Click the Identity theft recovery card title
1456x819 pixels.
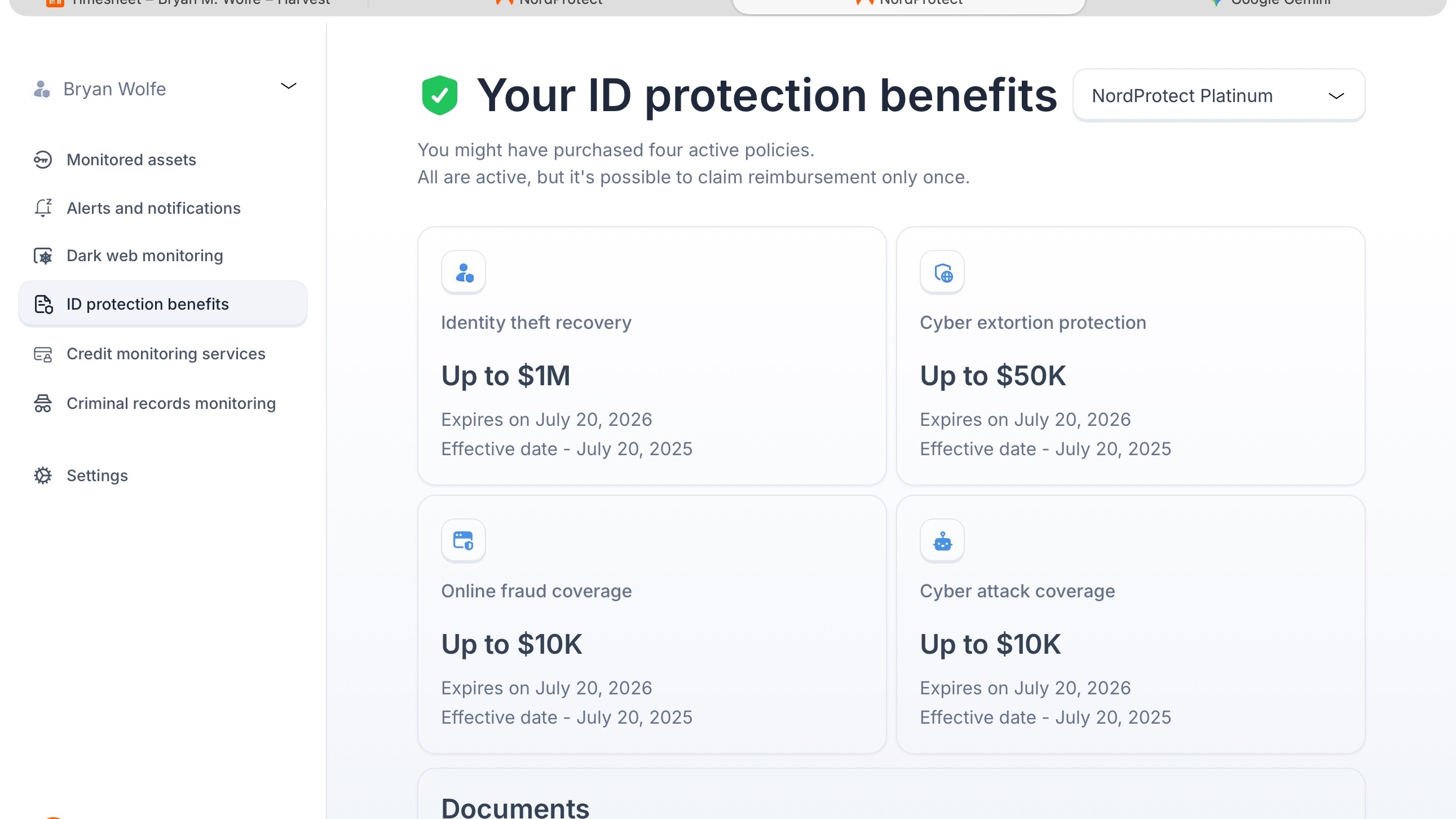click(536, 323)
